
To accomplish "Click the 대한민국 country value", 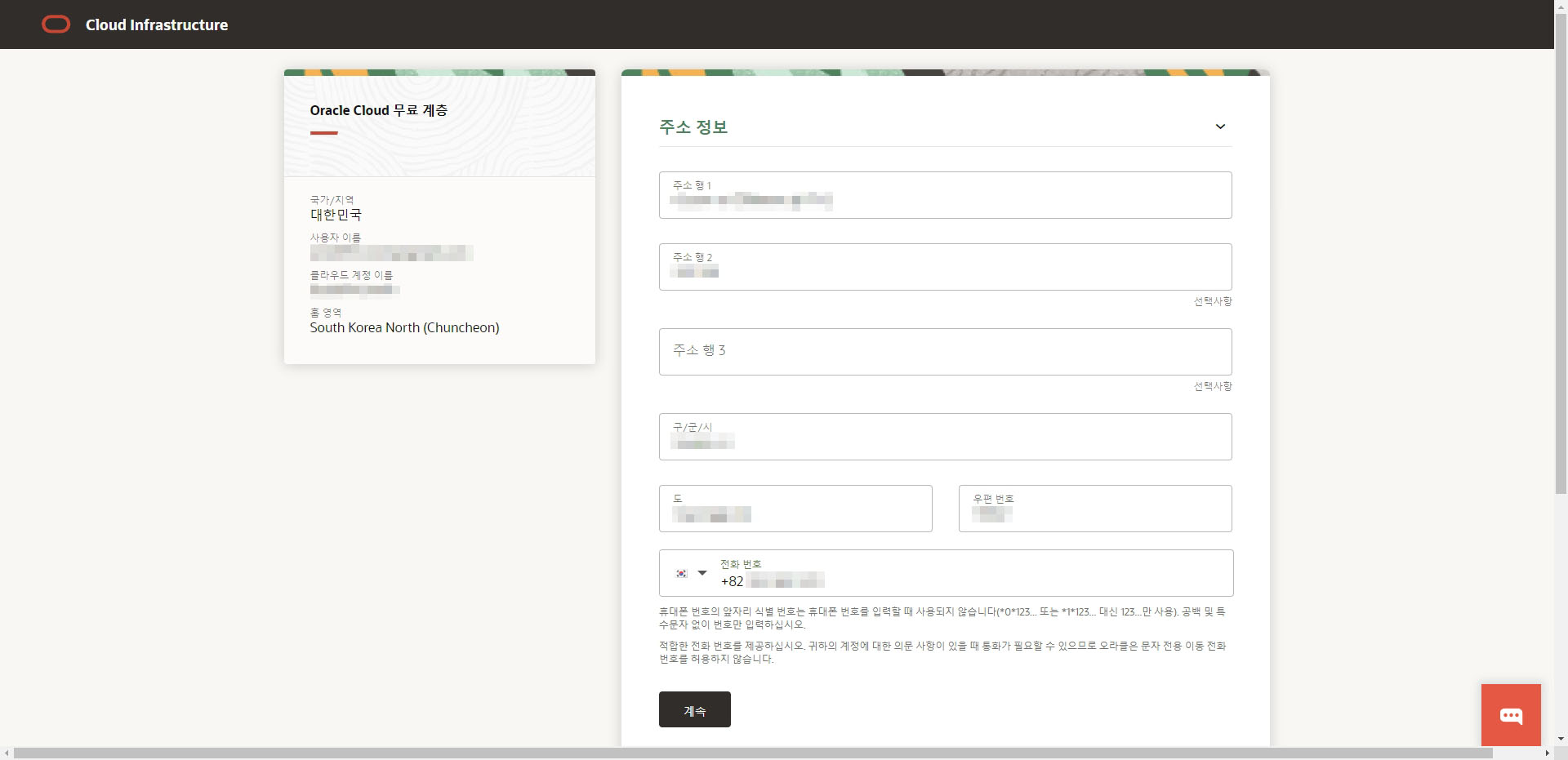I will (336, 215).
